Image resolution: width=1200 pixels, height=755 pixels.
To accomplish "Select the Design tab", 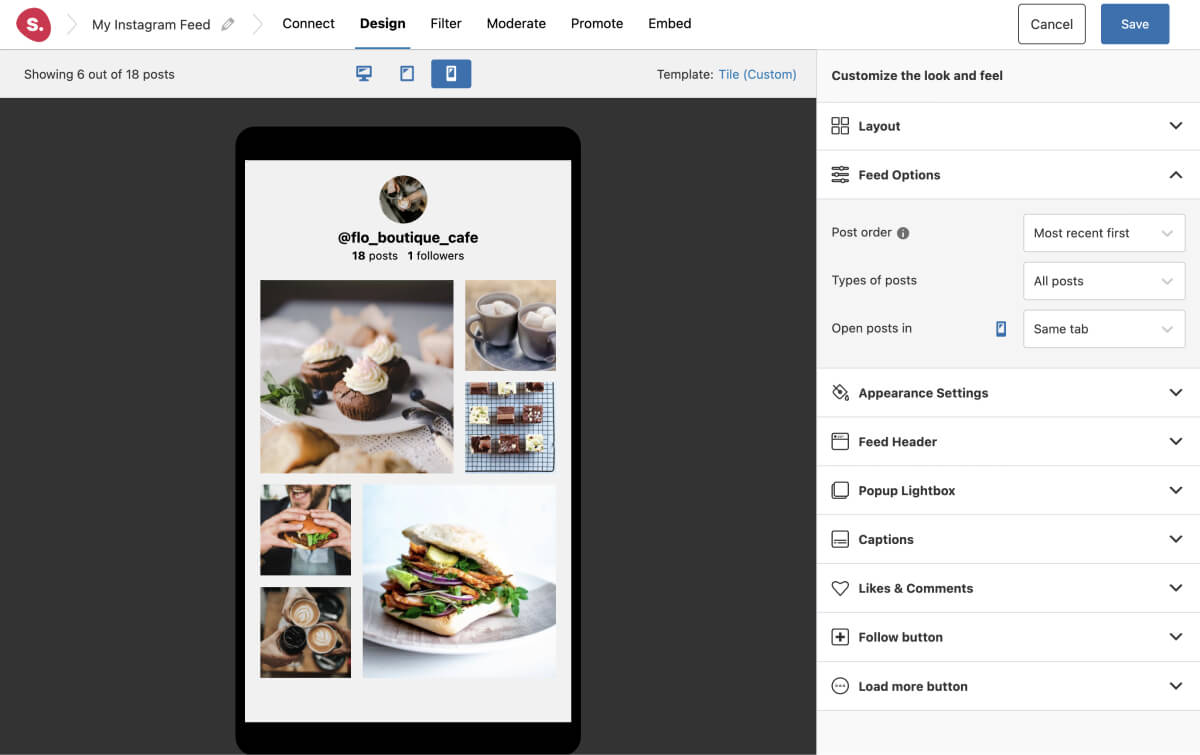I will coord(383,24).
